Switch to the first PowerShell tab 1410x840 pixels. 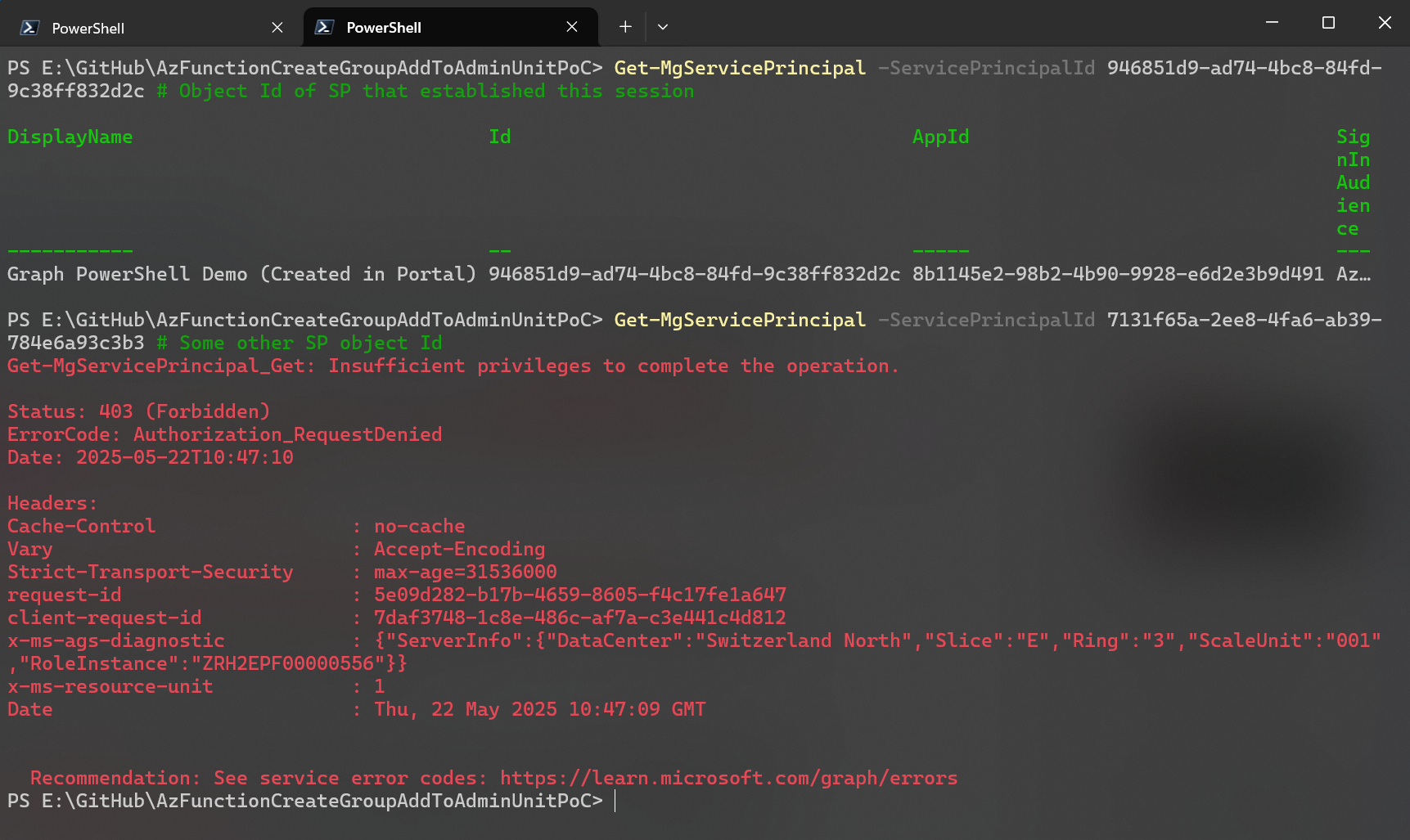pyautogui.click(x=151, y=28)
